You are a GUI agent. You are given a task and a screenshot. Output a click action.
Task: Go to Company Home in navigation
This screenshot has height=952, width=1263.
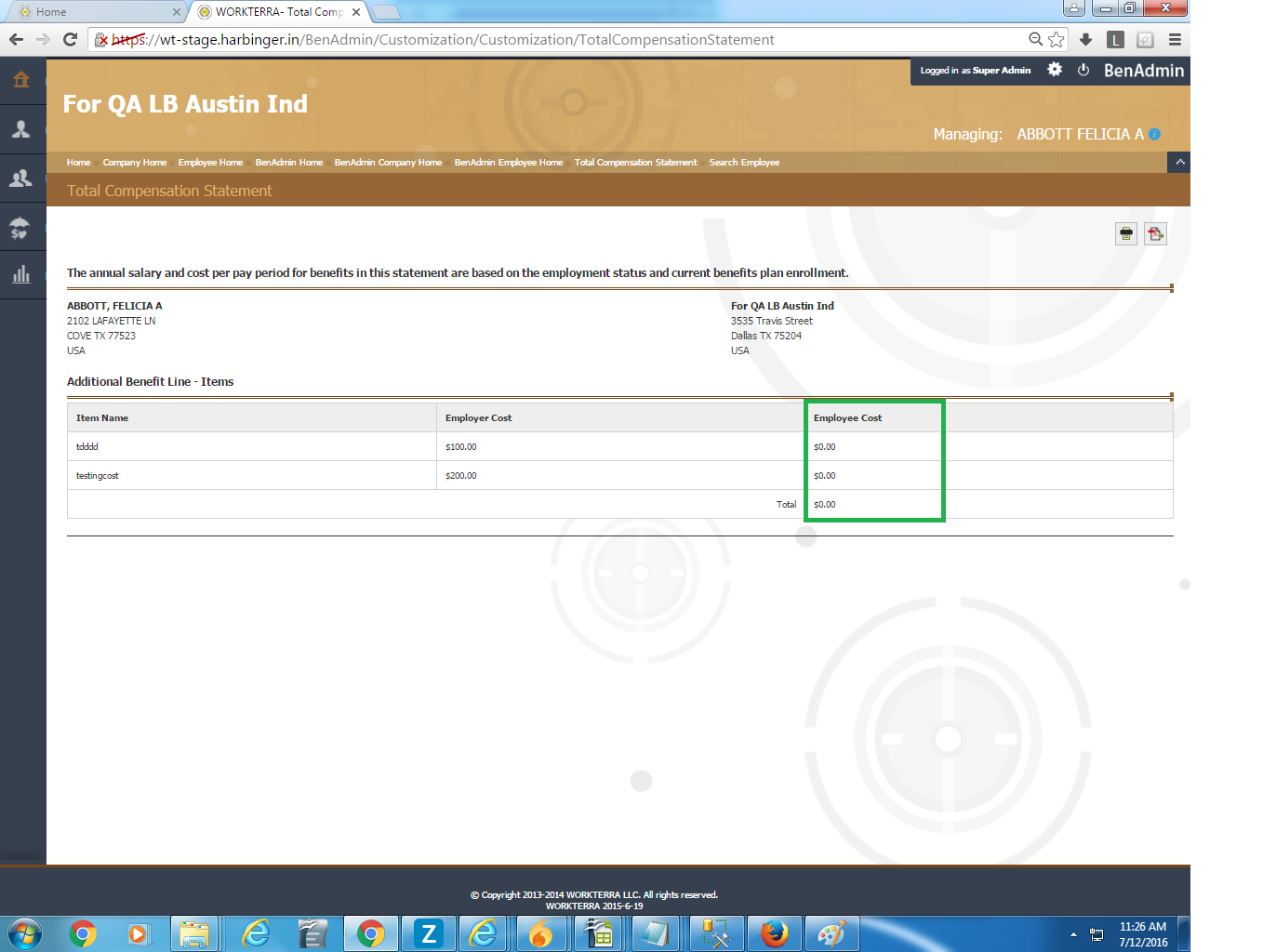(x=135, y=163)
